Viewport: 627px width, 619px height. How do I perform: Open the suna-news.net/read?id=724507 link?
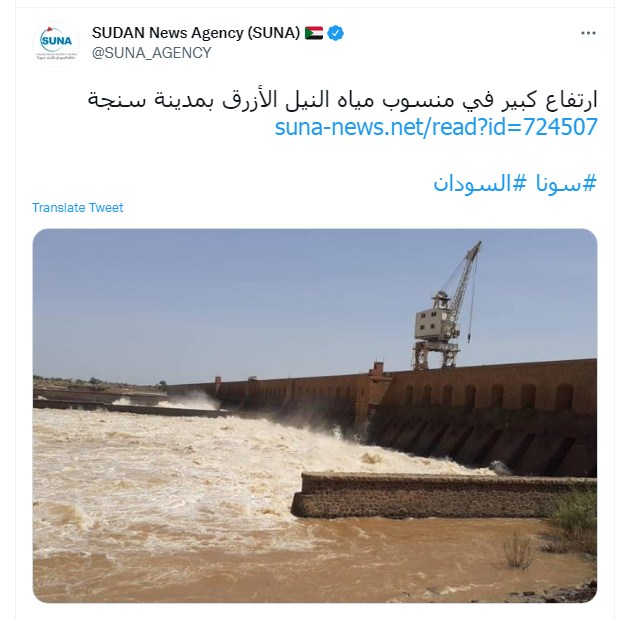tap(436, 127)
